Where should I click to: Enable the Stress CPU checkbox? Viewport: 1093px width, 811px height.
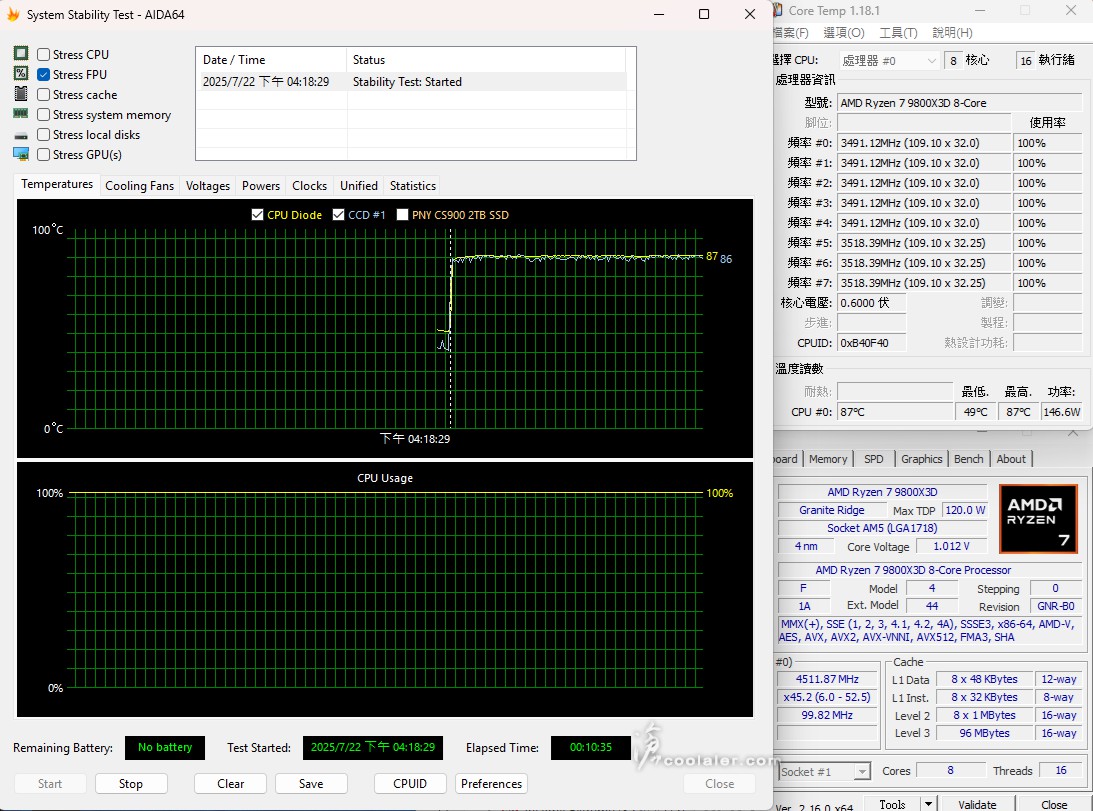[x=43, y=54]
